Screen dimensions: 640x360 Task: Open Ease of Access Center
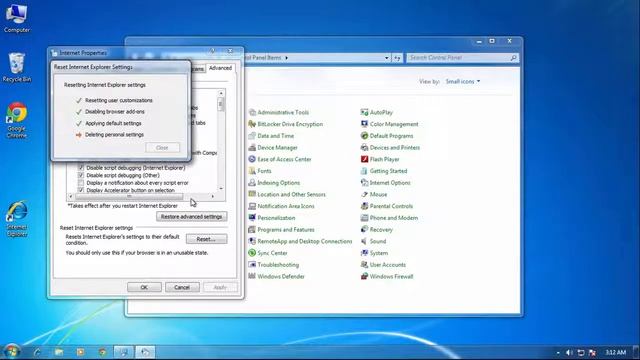click(x=280, y=159)
